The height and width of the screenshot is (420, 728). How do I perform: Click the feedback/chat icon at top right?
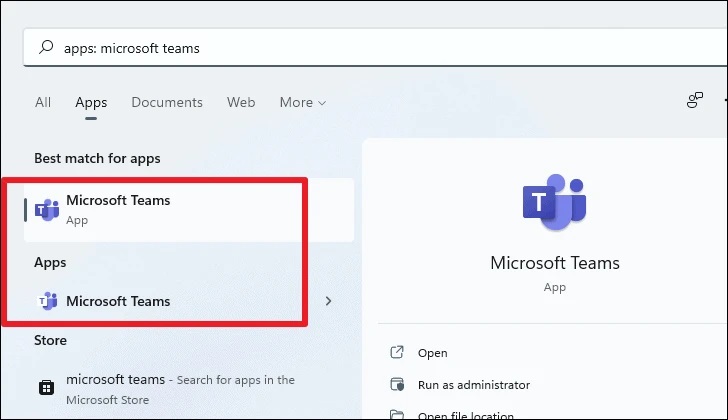pyautogui.click(x=695, y=100)
